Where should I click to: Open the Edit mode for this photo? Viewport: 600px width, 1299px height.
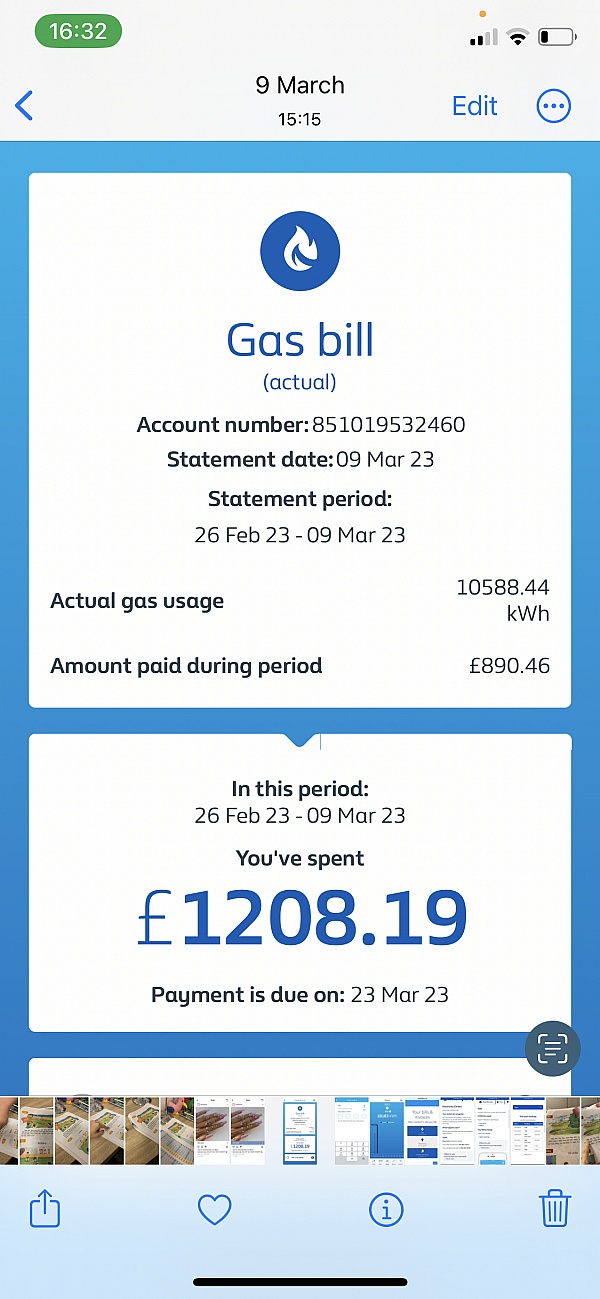point(474,106)
